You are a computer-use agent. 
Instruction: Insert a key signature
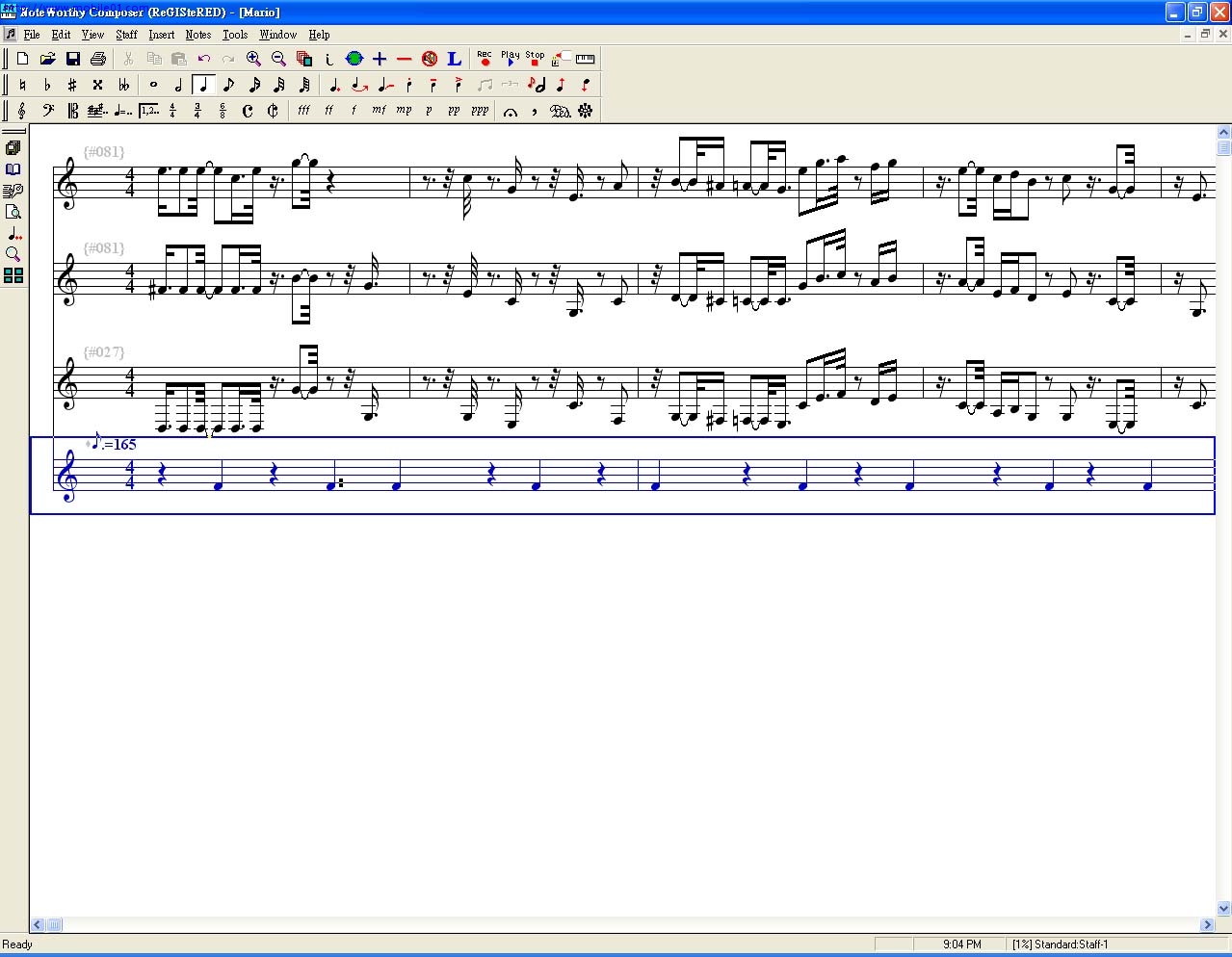click(x=97, y=111)
